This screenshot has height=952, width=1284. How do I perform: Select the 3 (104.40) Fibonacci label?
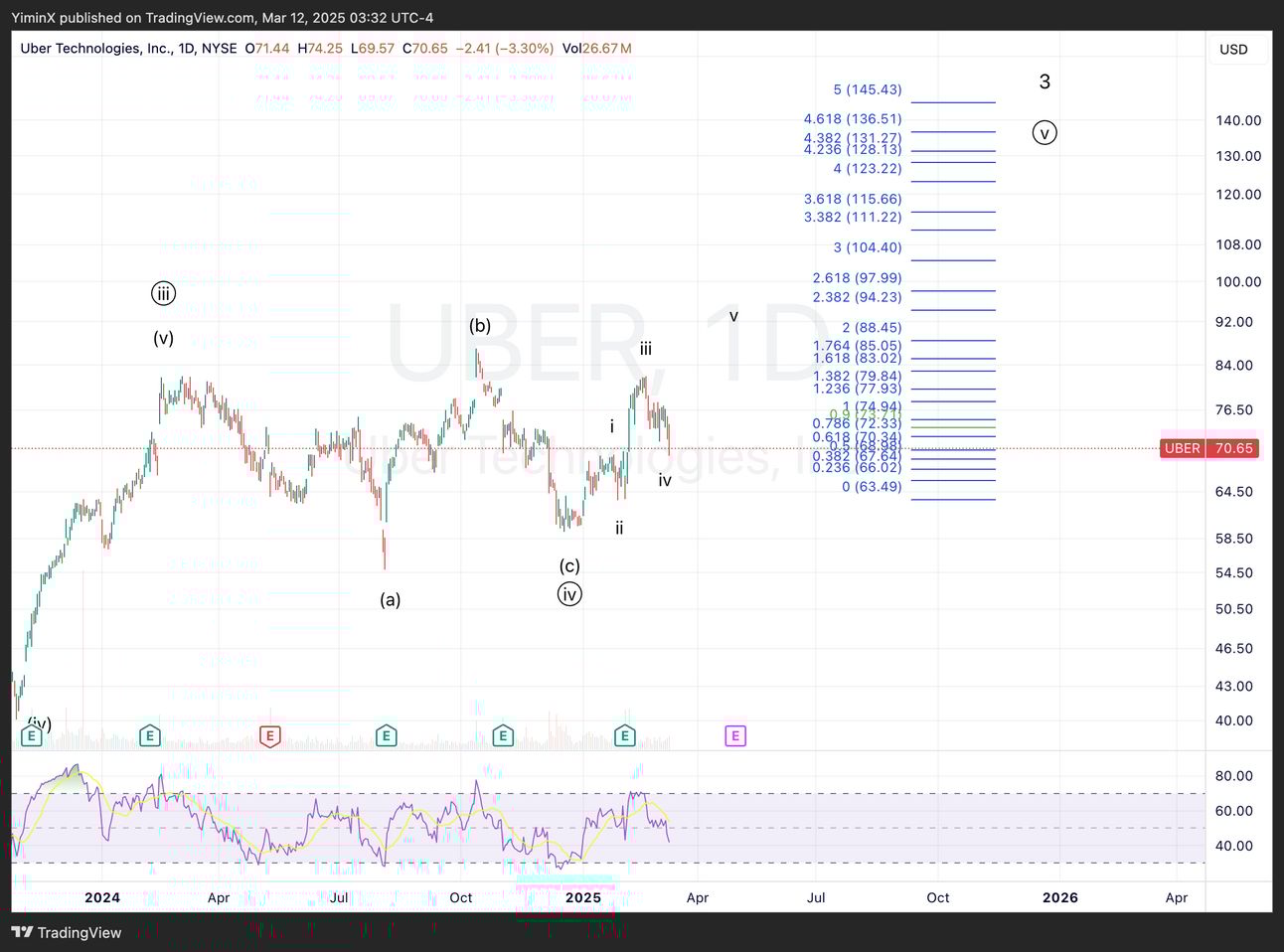pos(868,247)
